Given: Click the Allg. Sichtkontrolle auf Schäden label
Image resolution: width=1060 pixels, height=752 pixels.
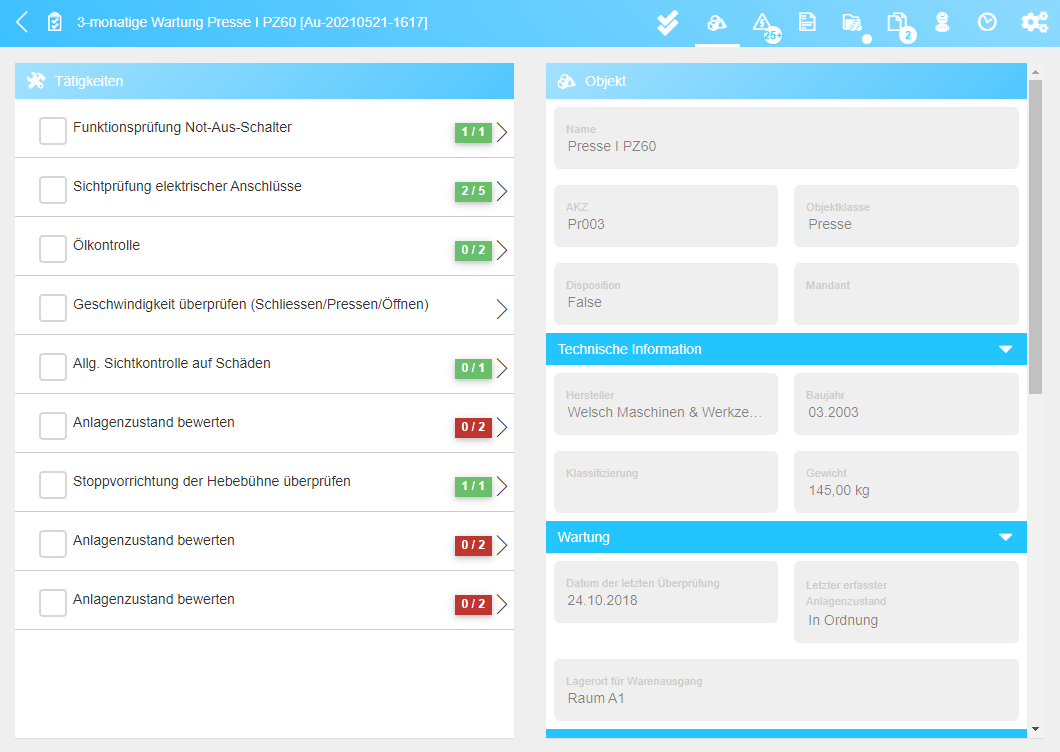Looking at the screenshot, I should point(172,363).
